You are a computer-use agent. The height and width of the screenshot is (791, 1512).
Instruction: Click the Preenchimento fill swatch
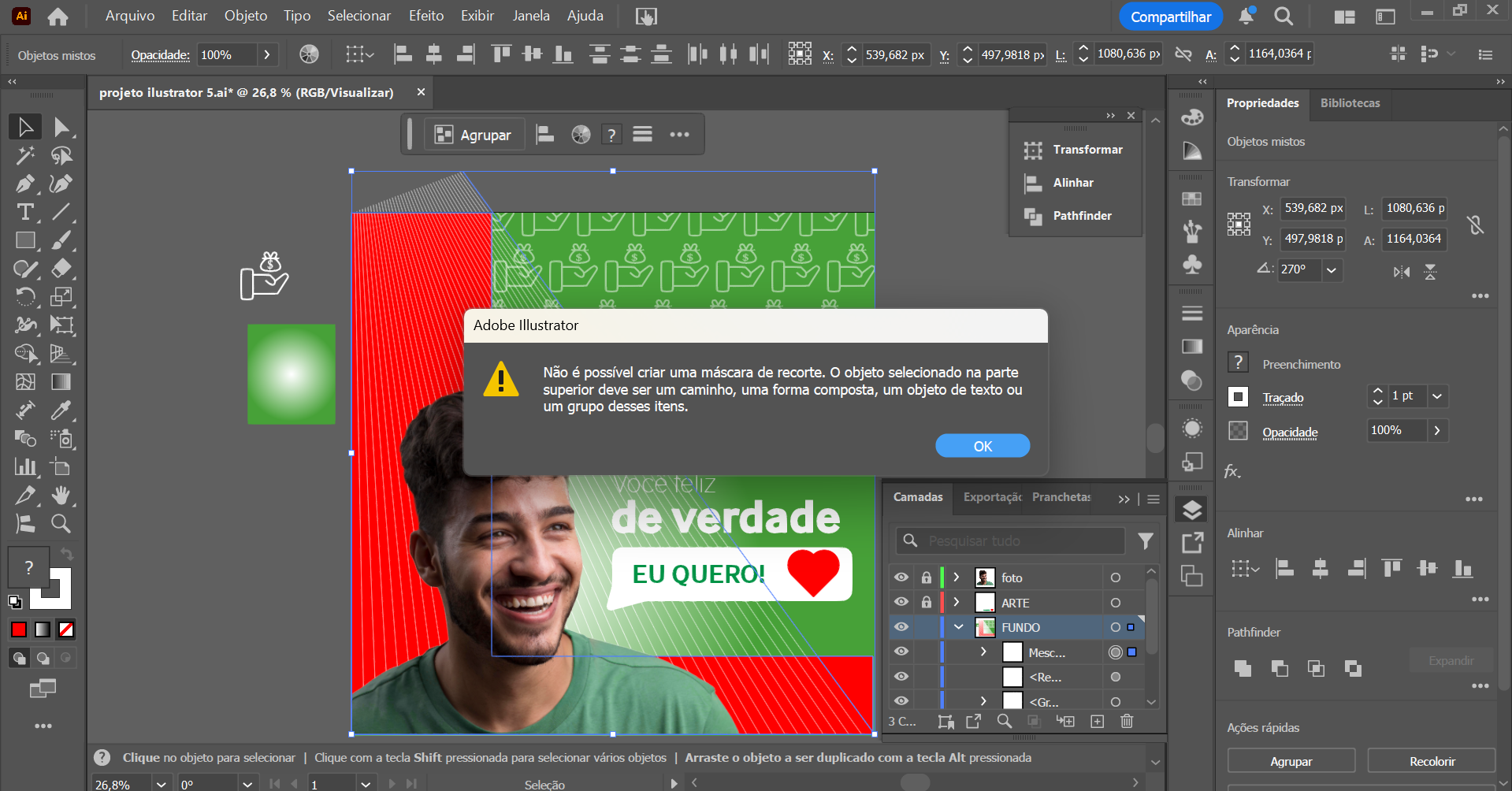(x=1238, y=362)
